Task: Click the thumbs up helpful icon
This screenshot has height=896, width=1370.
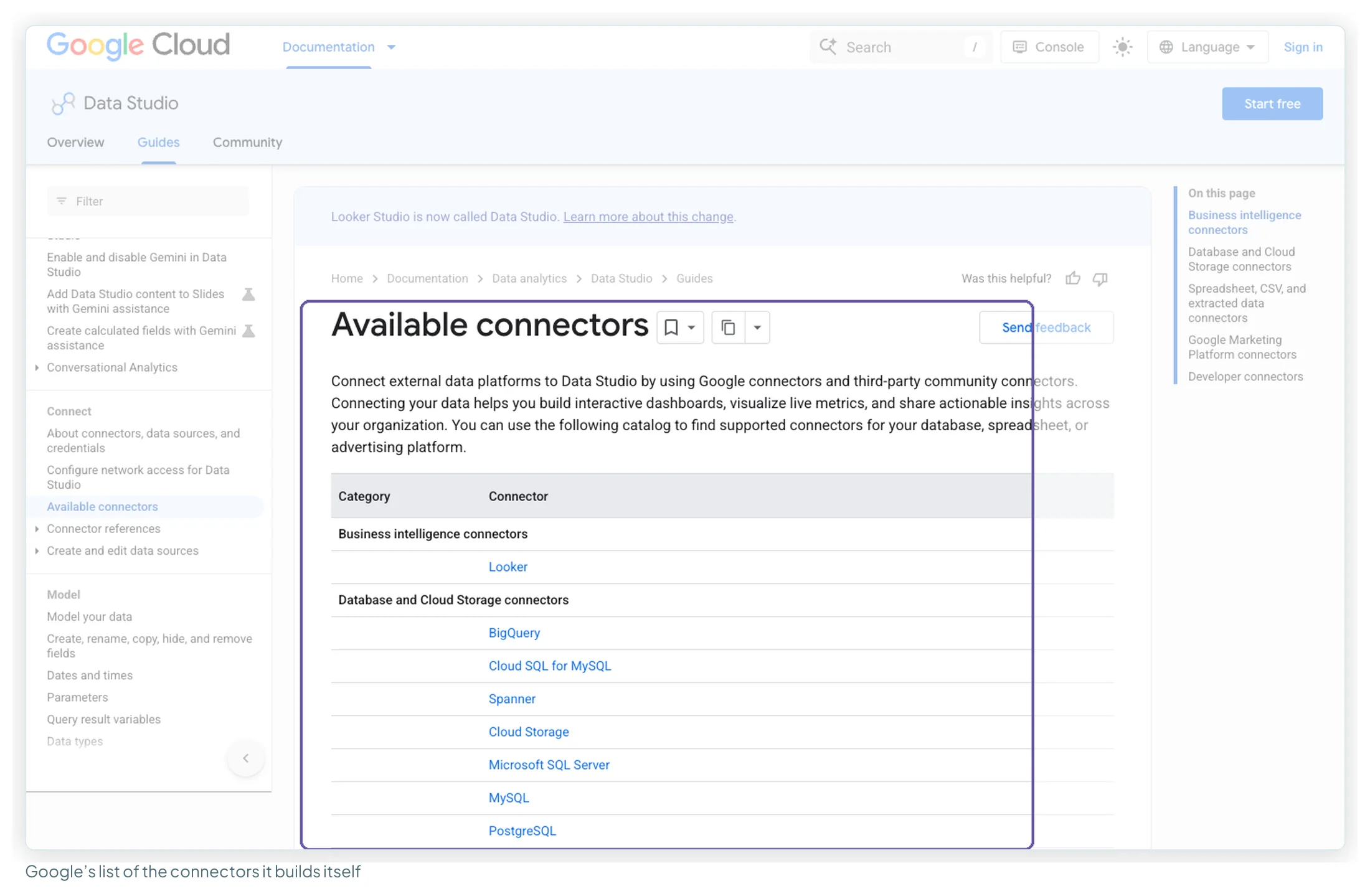Action: coord(1072,278)
